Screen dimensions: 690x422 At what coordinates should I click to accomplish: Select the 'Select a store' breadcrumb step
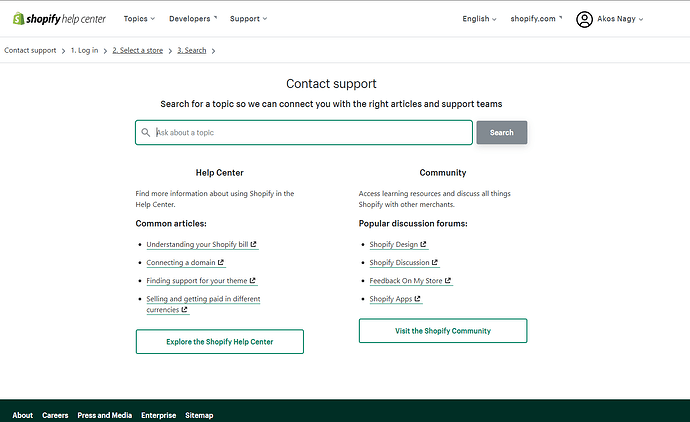139,50
